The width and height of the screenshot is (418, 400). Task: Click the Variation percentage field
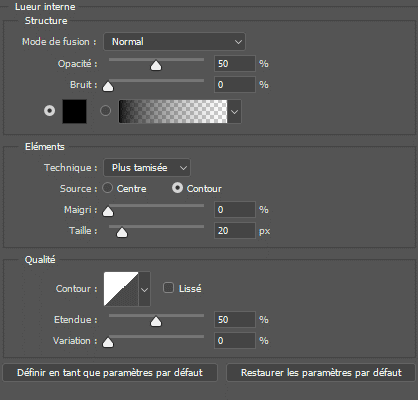235,341
